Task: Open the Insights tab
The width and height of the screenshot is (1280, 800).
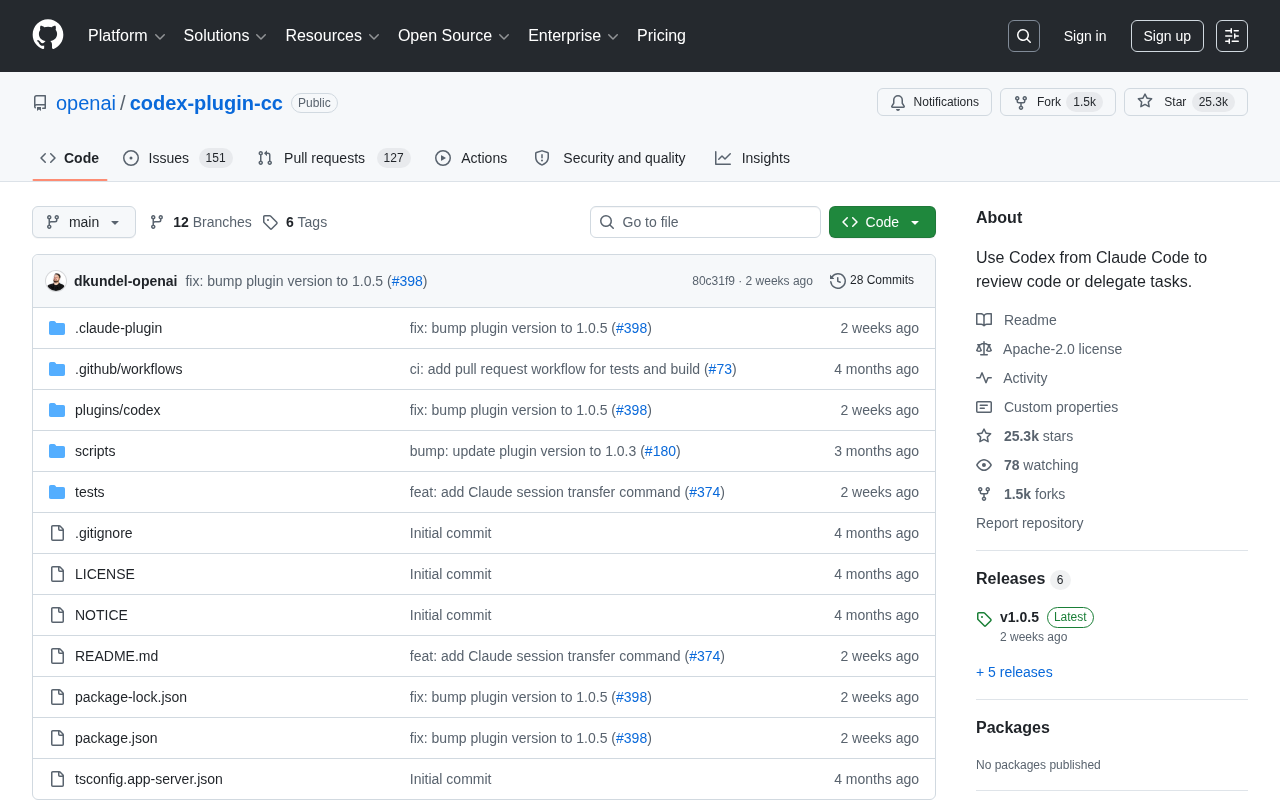Action: pyautogui.click(x=752, y=158)
